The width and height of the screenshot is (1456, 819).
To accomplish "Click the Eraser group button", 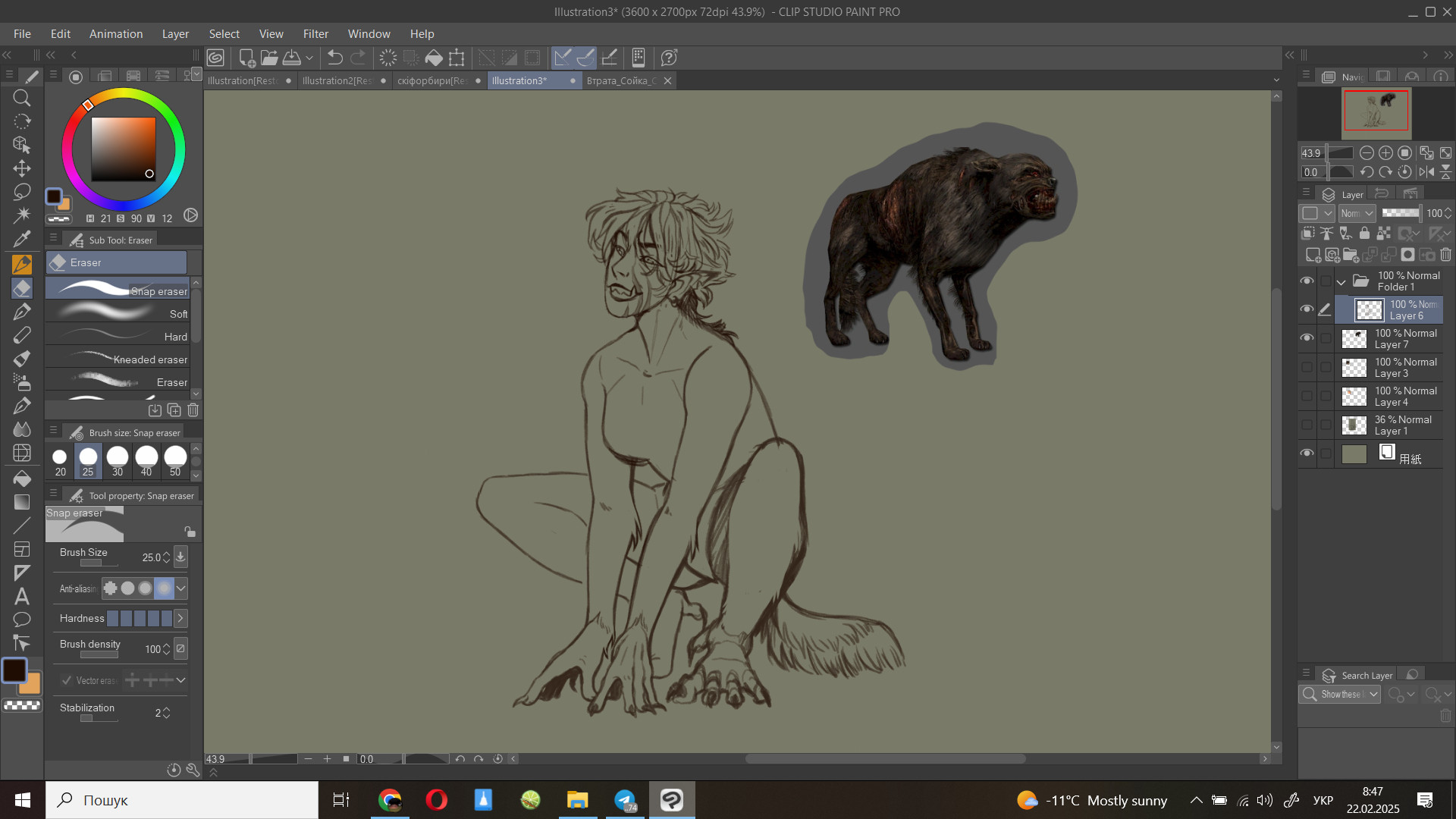I will [116, 262].
